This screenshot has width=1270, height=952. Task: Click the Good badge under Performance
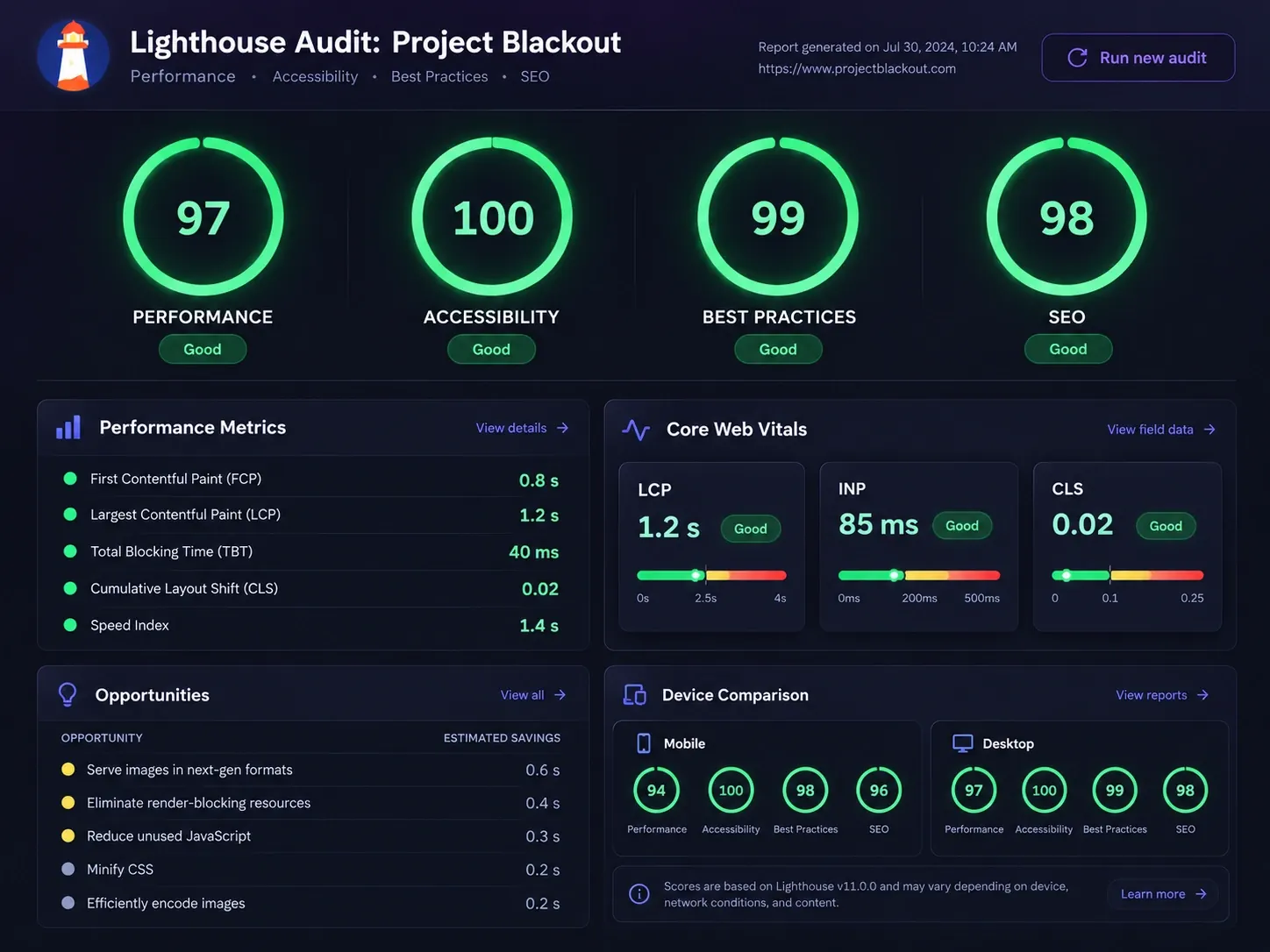pos(203,349)
